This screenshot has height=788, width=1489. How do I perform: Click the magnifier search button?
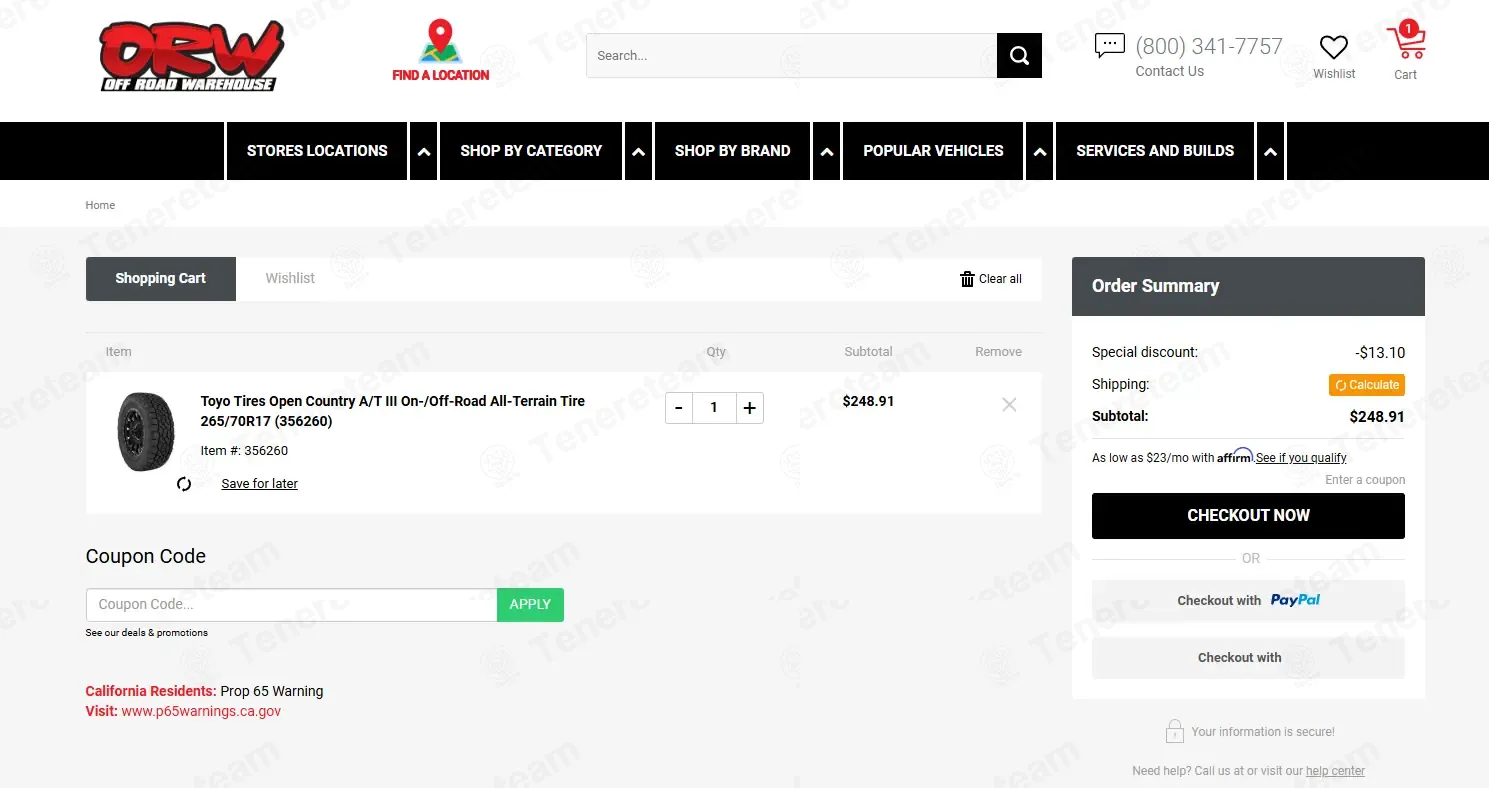pos(1019,56)
